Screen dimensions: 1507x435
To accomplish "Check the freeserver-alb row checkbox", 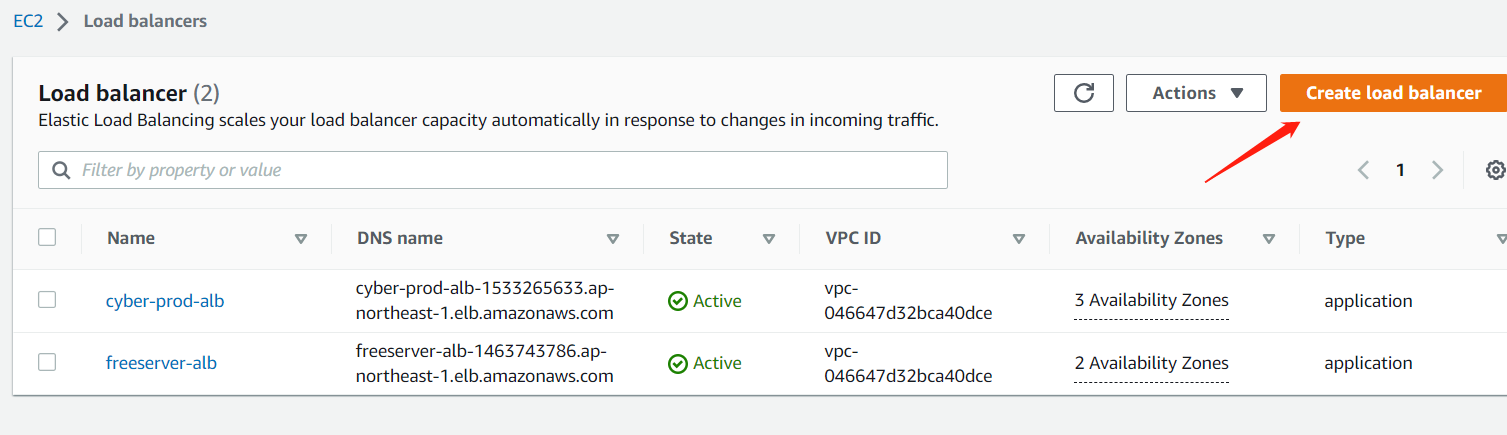I will pyautogui.click(x=47, y=362).
